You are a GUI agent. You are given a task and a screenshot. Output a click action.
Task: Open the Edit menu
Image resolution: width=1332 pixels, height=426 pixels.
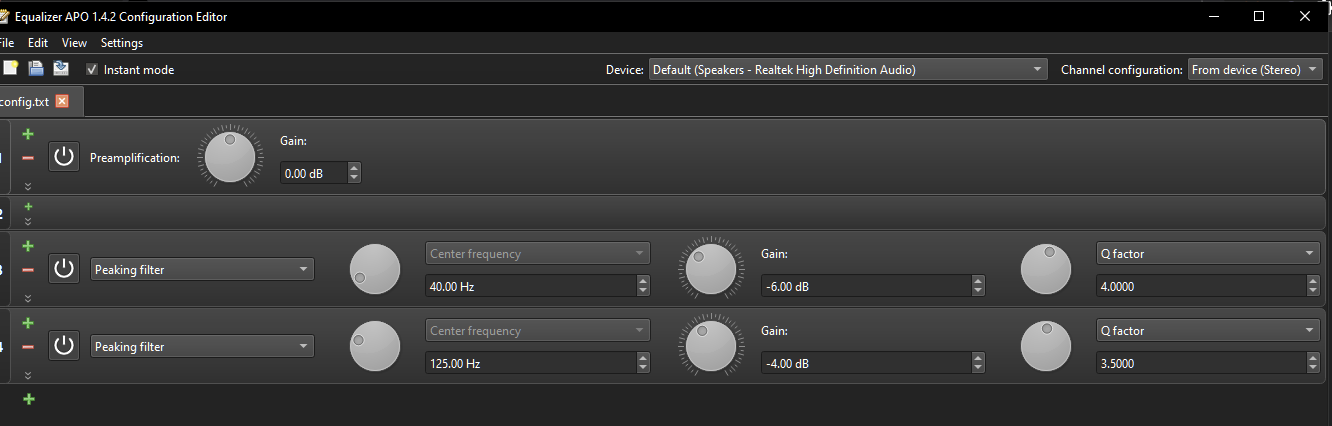coord(38,43)
